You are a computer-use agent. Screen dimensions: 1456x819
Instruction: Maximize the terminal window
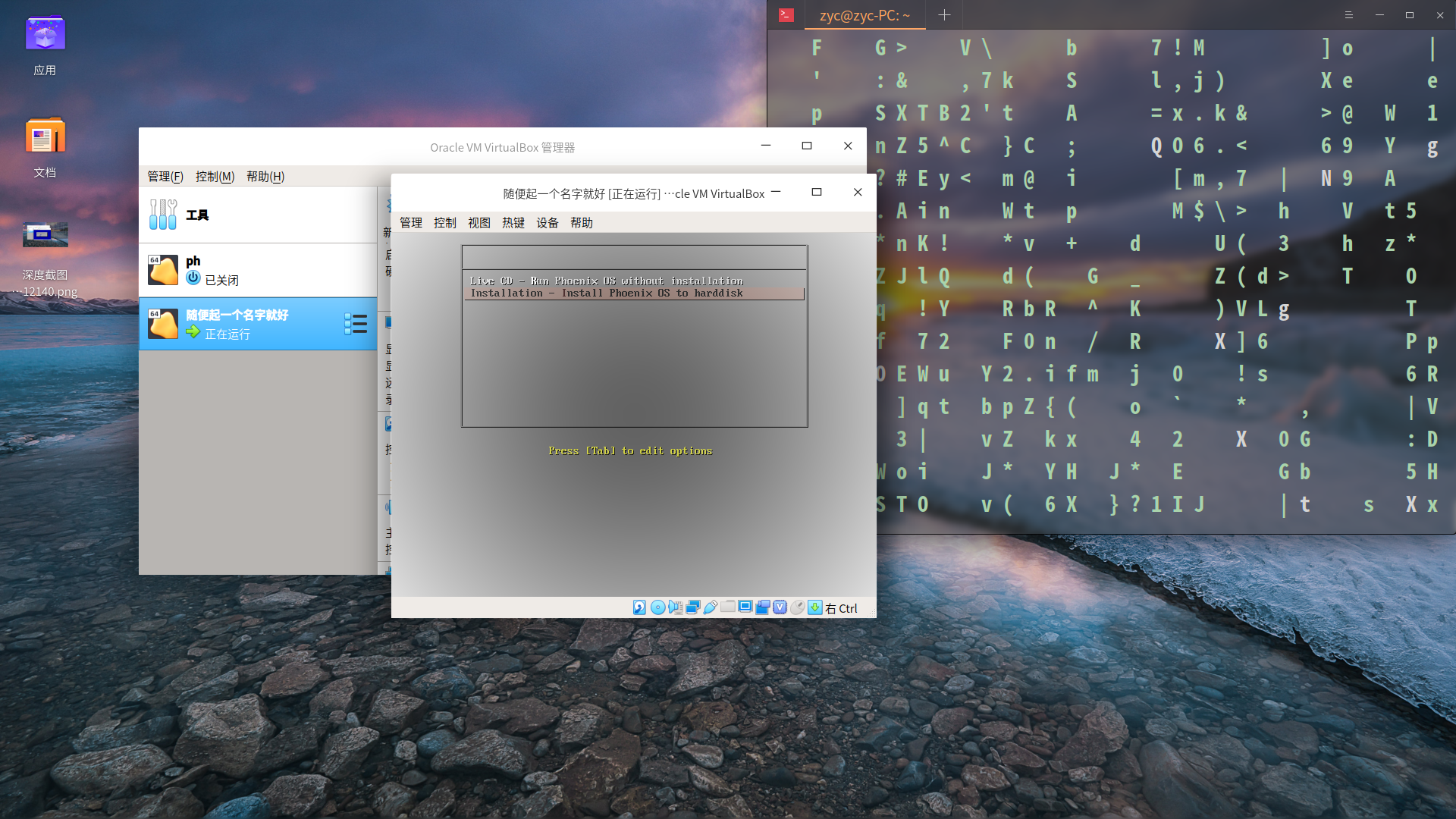pyautogui.click(x=1410, y=15)
